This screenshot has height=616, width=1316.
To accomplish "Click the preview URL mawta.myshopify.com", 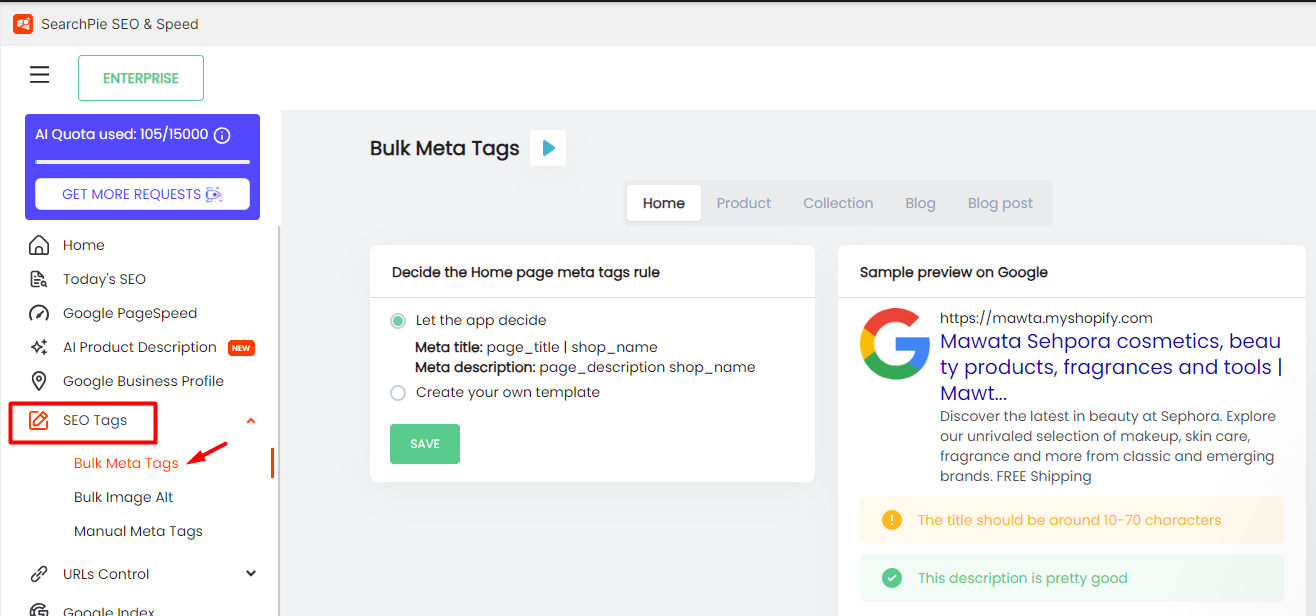I will click(1046, 318).
